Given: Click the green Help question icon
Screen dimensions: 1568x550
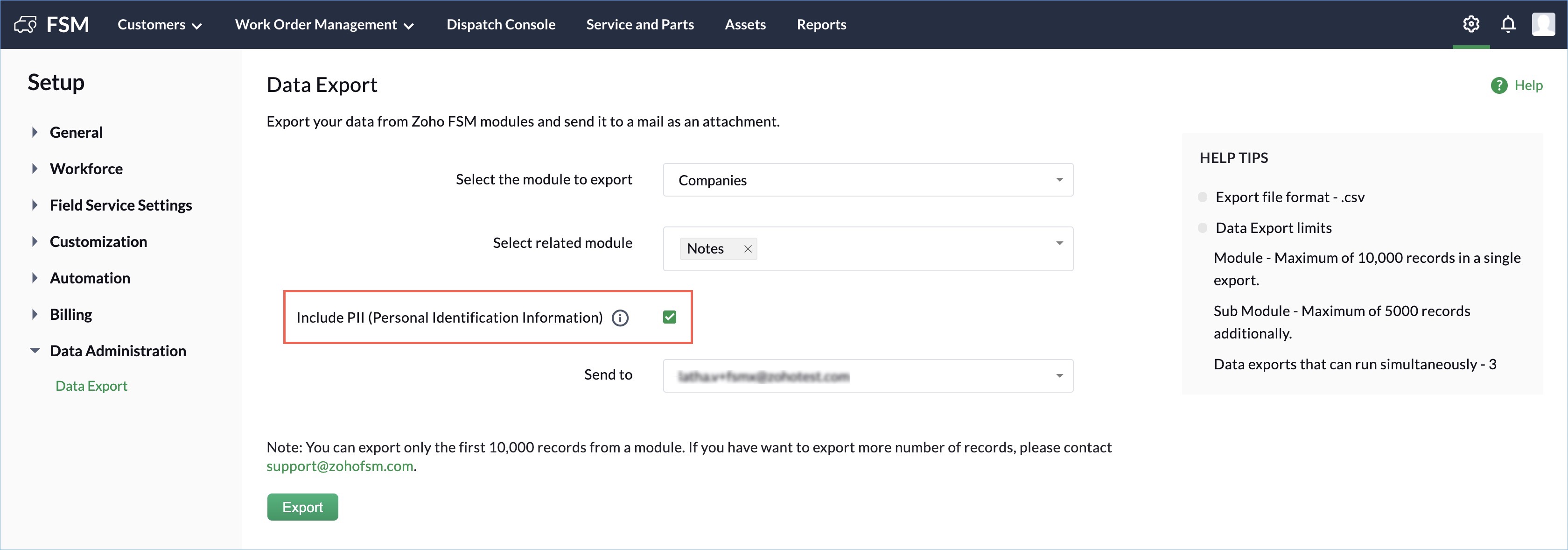Looking at the screenshot, I should pos(1498,85).
